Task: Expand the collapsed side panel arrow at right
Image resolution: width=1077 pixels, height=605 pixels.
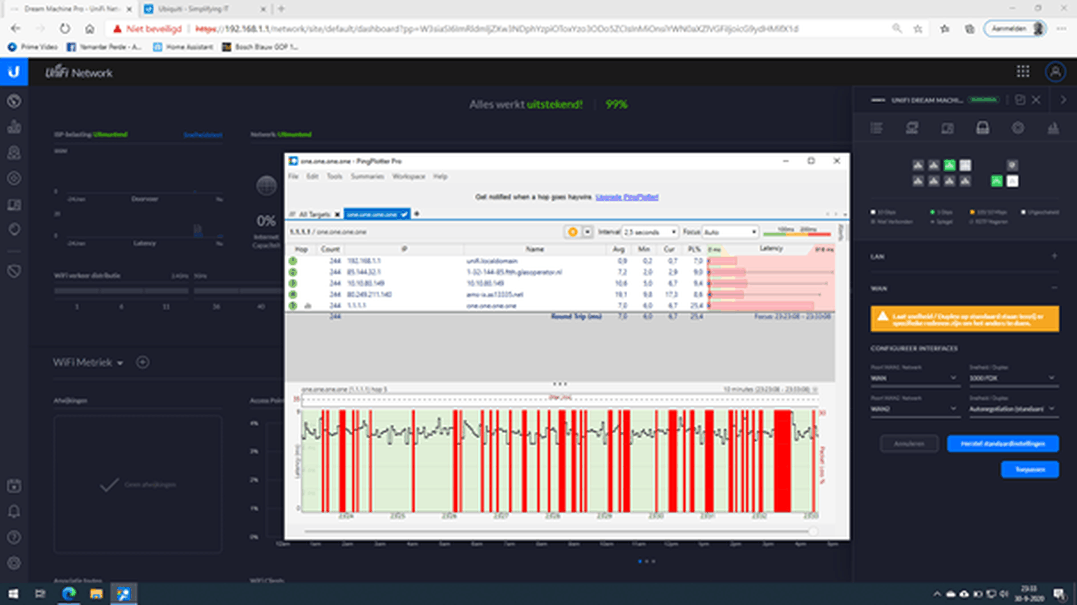Action: (x=1063, y=100)
